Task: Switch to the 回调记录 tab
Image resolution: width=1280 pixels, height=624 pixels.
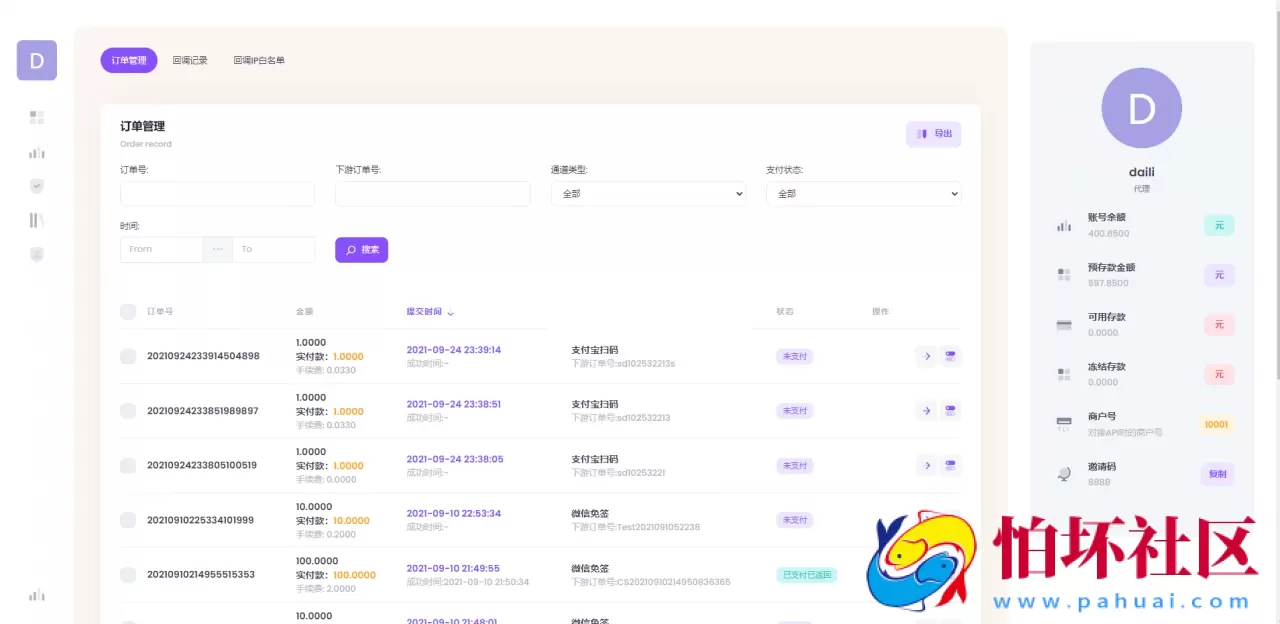Action: [x=190, y=60]
